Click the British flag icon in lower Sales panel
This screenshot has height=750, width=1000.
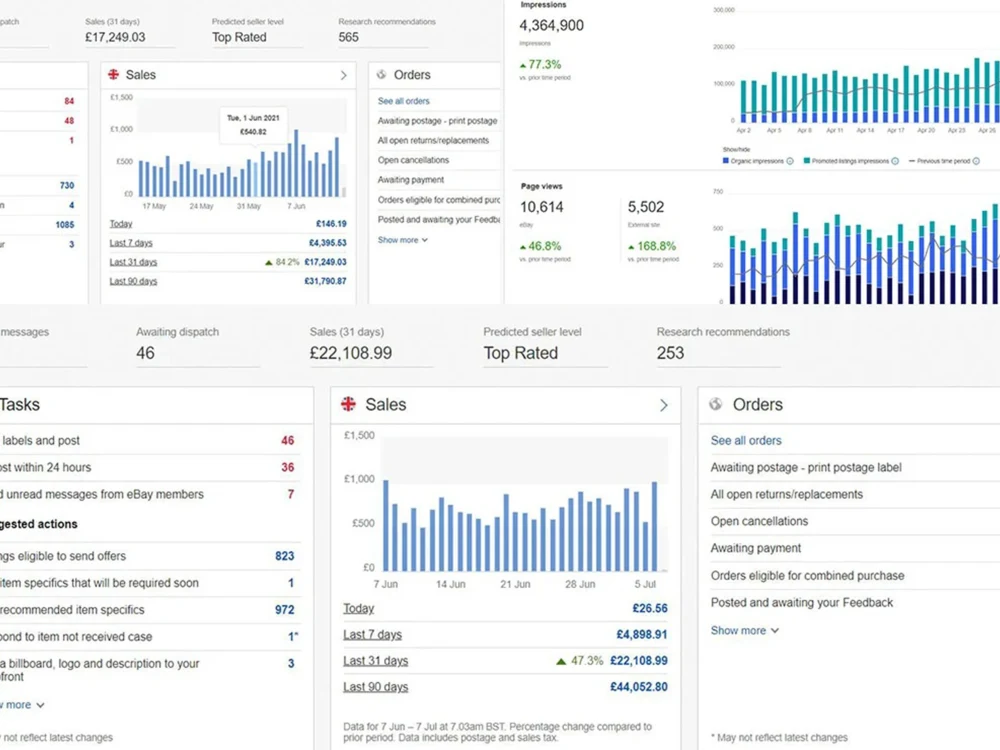point(348,405)
